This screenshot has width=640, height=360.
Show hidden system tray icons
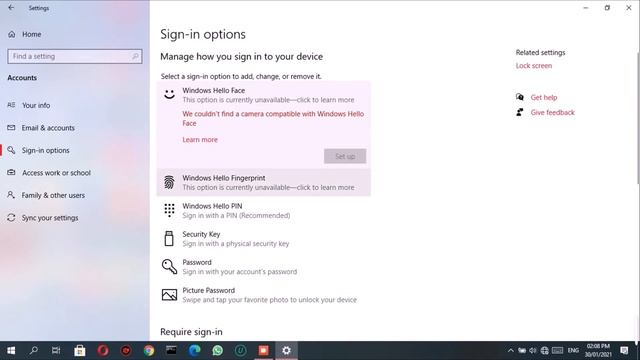(511, 350)
